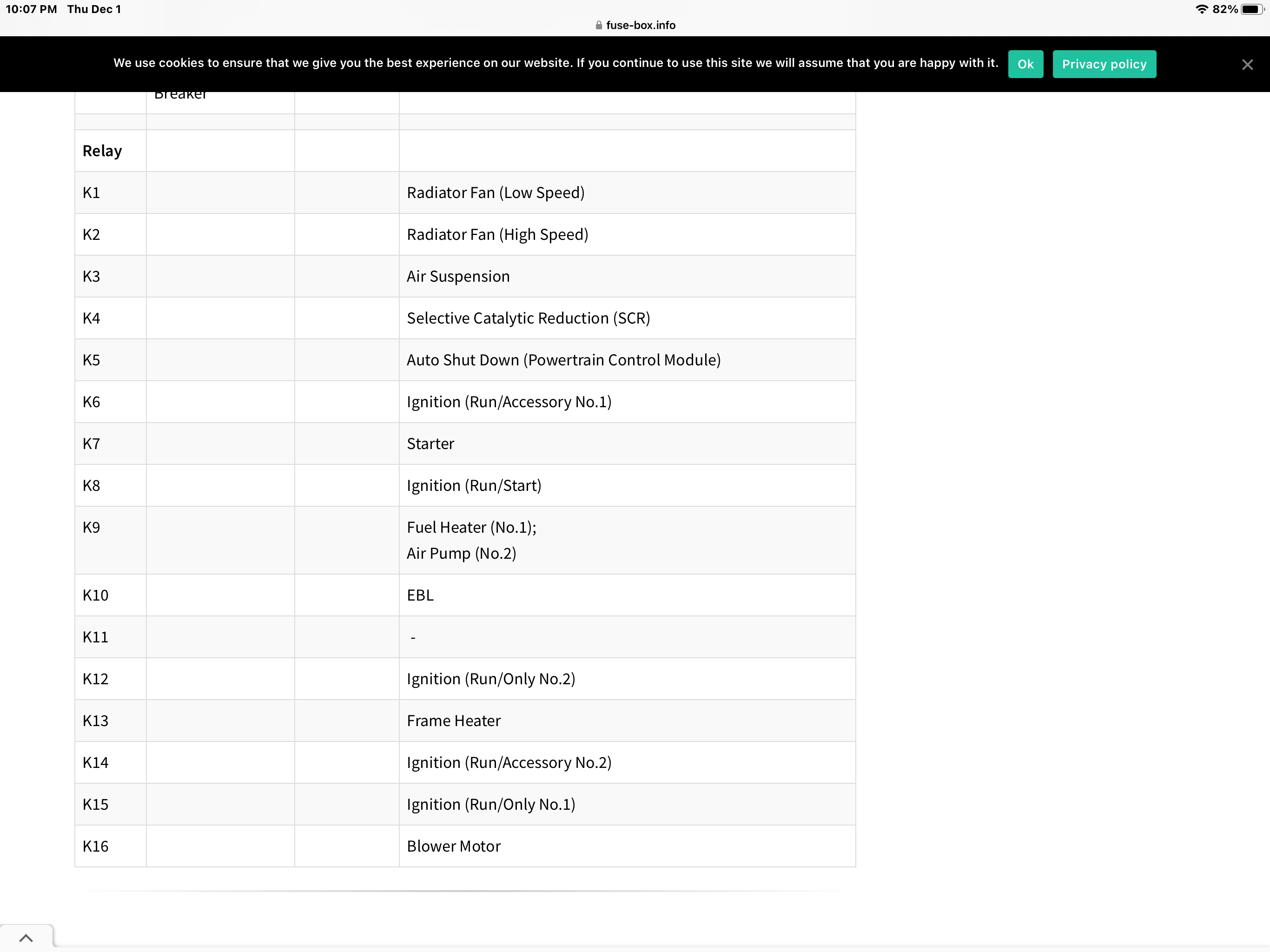Screen dimensions: 1270x952
Task: Click the Starter relay description
Action: pos(430,444)
